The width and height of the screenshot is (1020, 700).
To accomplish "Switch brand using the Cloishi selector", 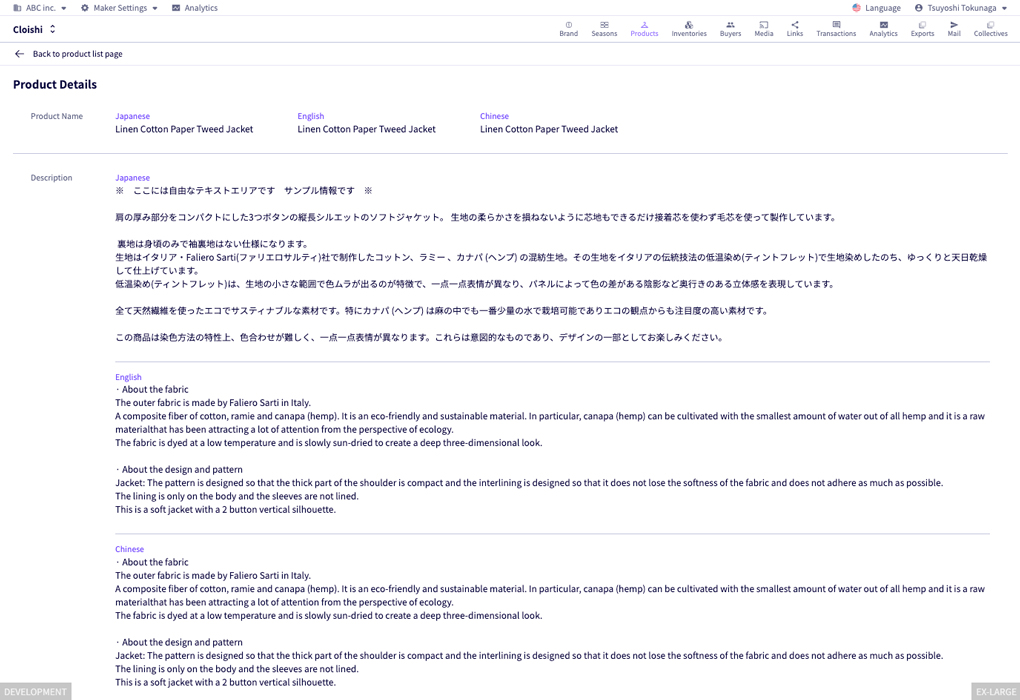I will click(34, 29).
